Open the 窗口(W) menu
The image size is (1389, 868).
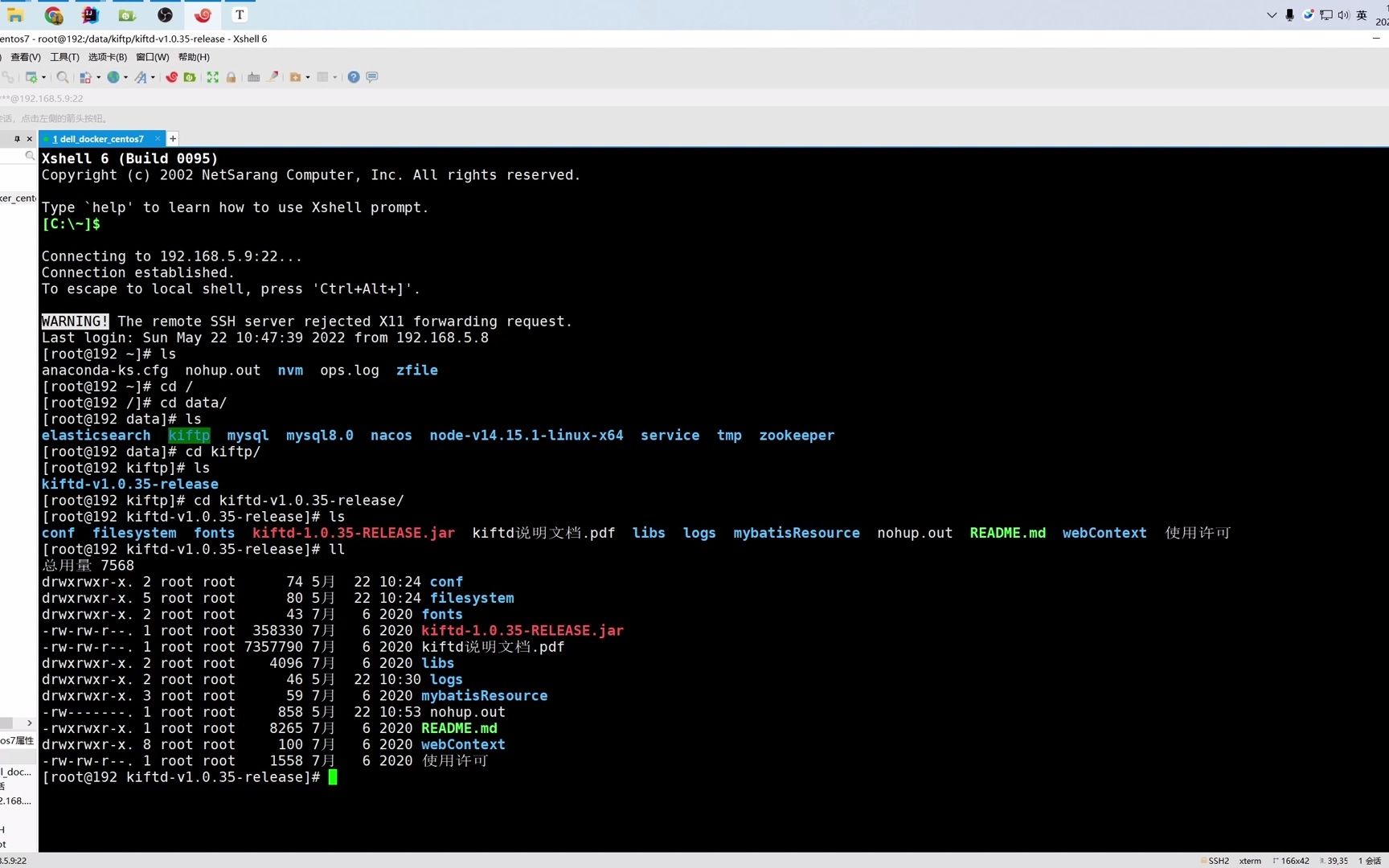153,57
